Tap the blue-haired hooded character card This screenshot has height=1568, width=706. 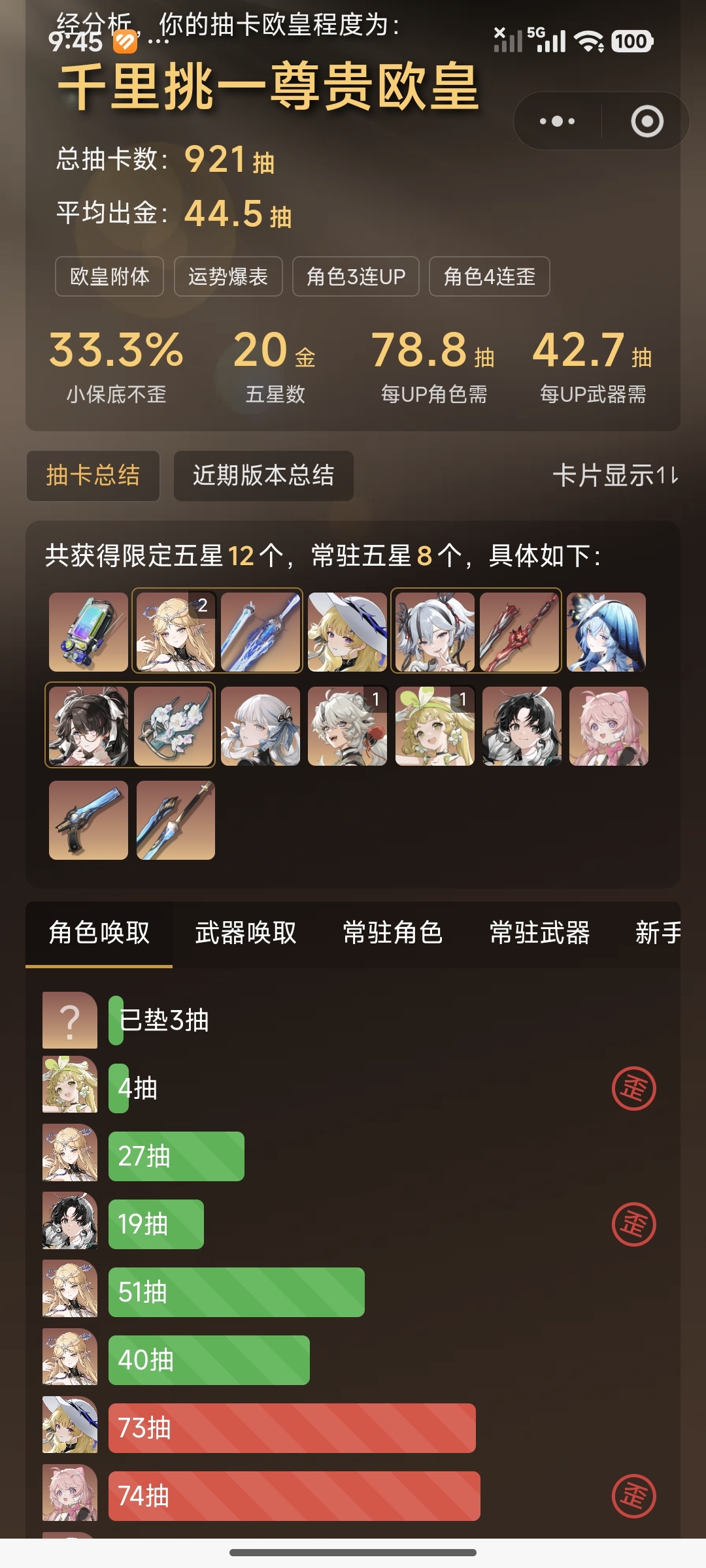(607, 632)
